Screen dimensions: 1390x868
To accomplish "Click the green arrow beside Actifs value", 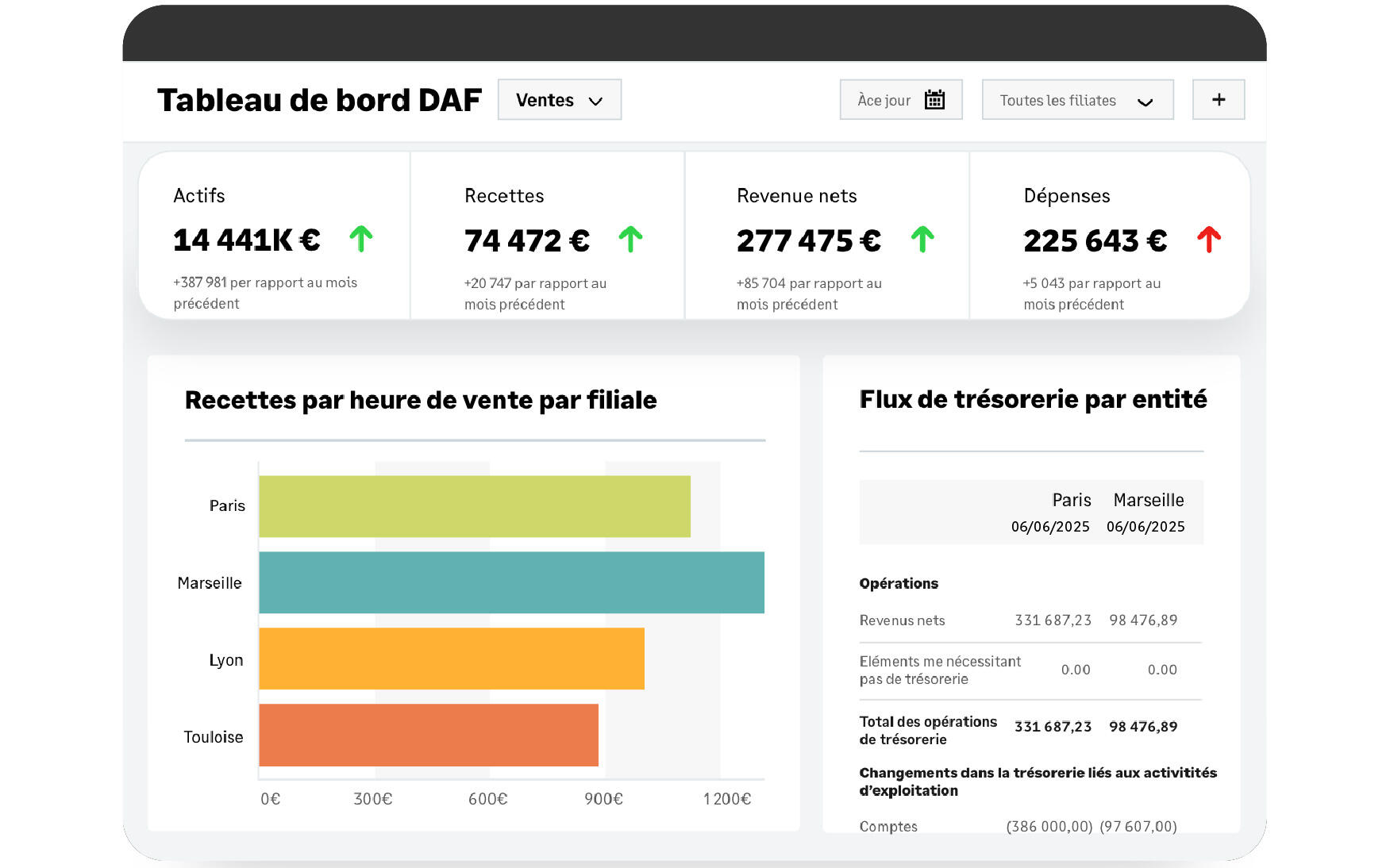I will 361,239.
